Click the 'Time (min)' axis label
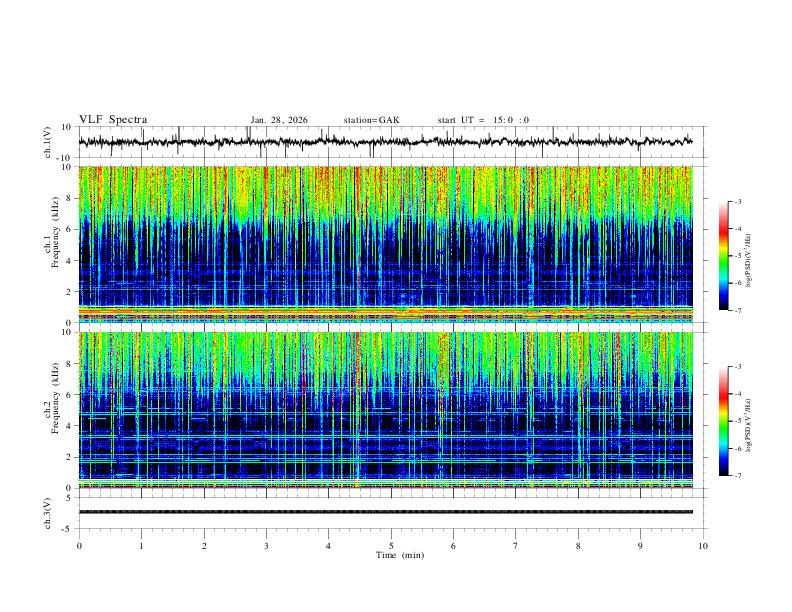792x612 pixels. click(x=400, y=555)
